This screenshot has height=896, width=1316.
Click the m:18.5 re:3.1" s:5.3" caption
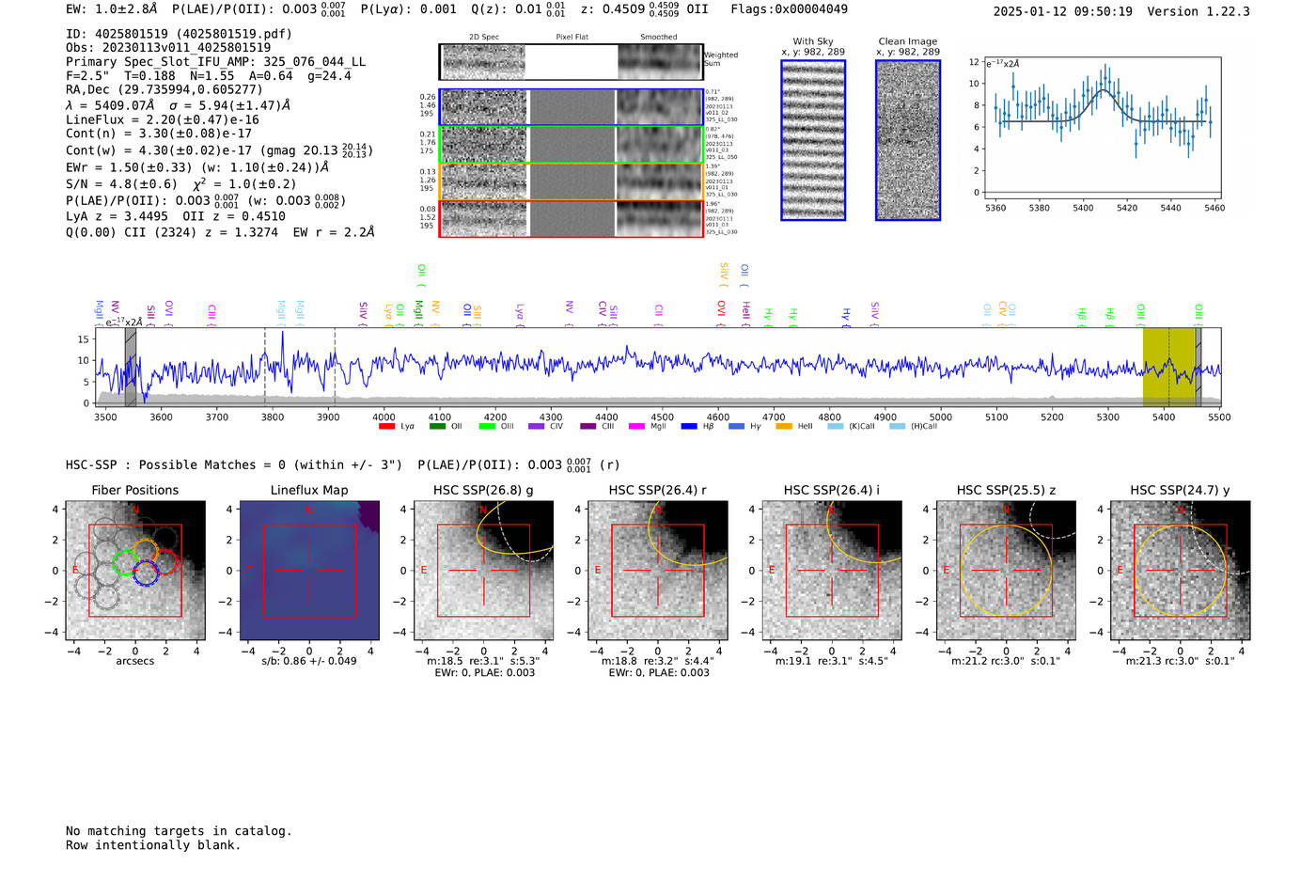click(483, 661)
